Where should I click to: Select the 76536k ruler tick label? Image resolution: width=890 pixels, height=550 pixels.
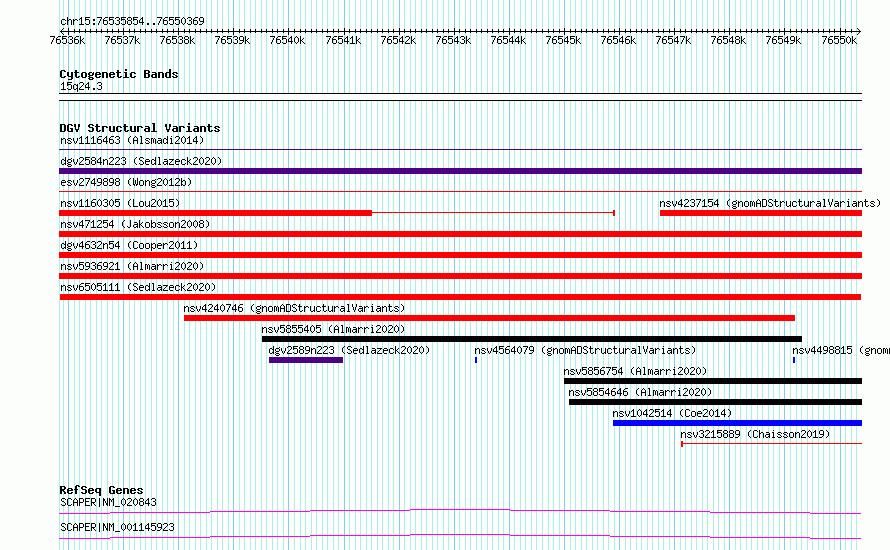pyautogui.click(x=67, y=40)
